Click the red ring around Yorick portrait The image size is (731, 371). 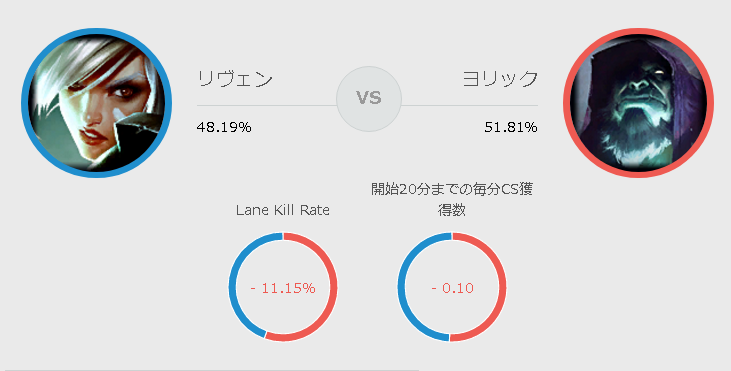(x=710, y=103)
